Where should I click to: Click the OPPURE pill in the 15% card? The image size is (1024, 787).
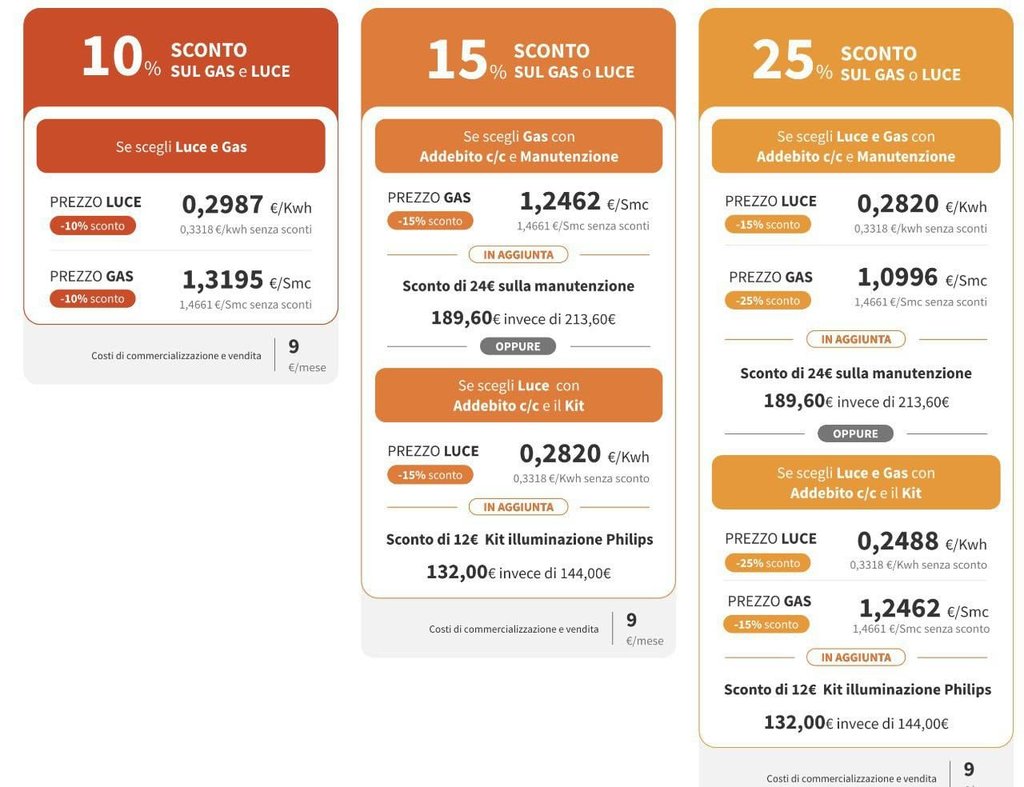[x=518, y=346]
